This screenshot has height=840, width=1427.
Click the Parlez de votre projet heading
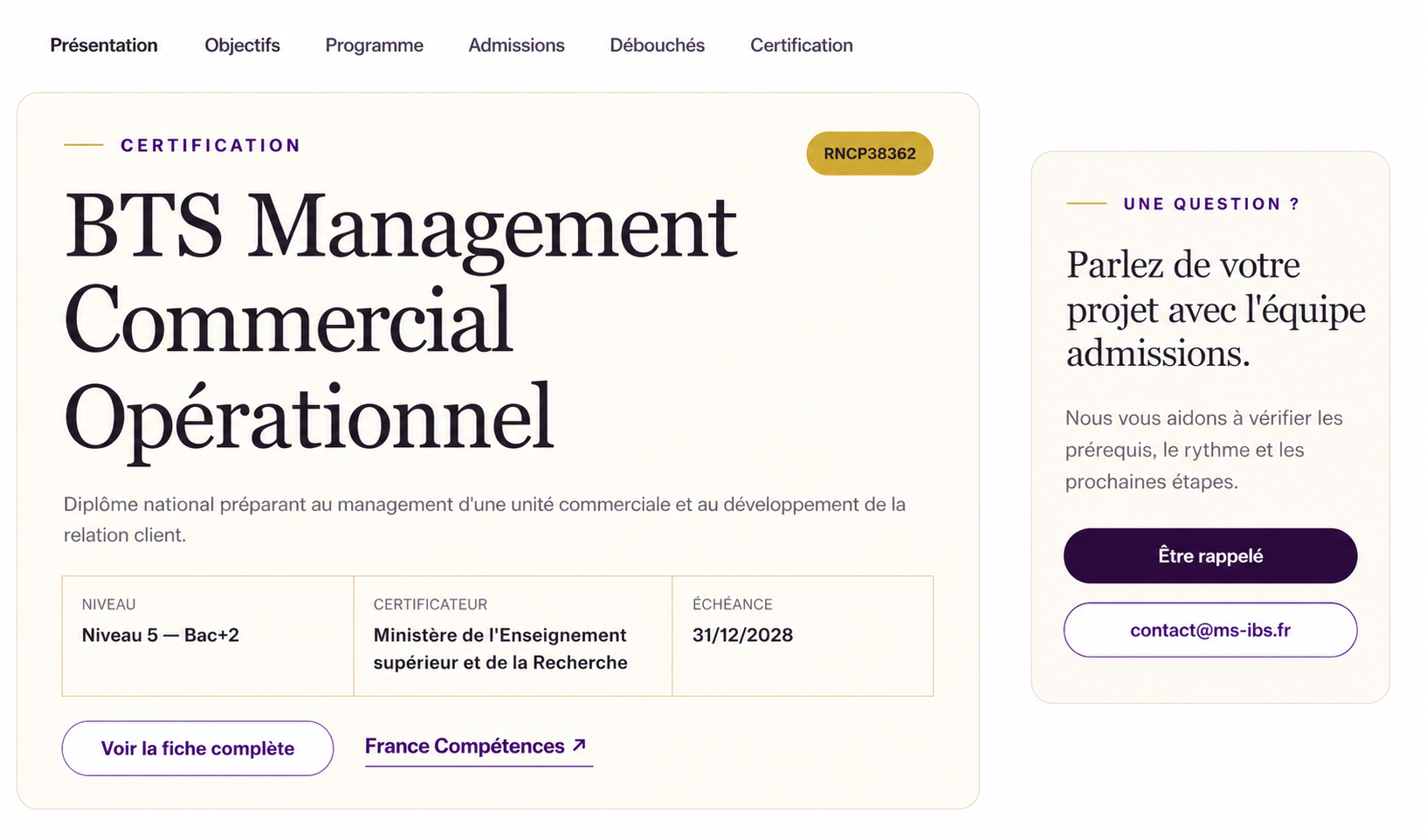[x=1216, y=309]
